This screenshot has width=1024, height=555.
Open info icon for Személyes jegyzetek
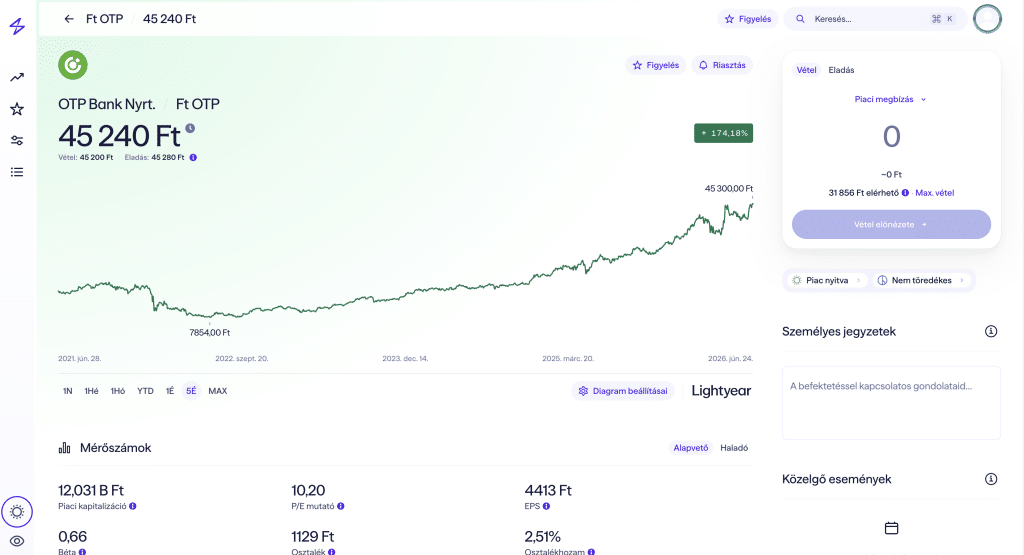pos(991,331)
